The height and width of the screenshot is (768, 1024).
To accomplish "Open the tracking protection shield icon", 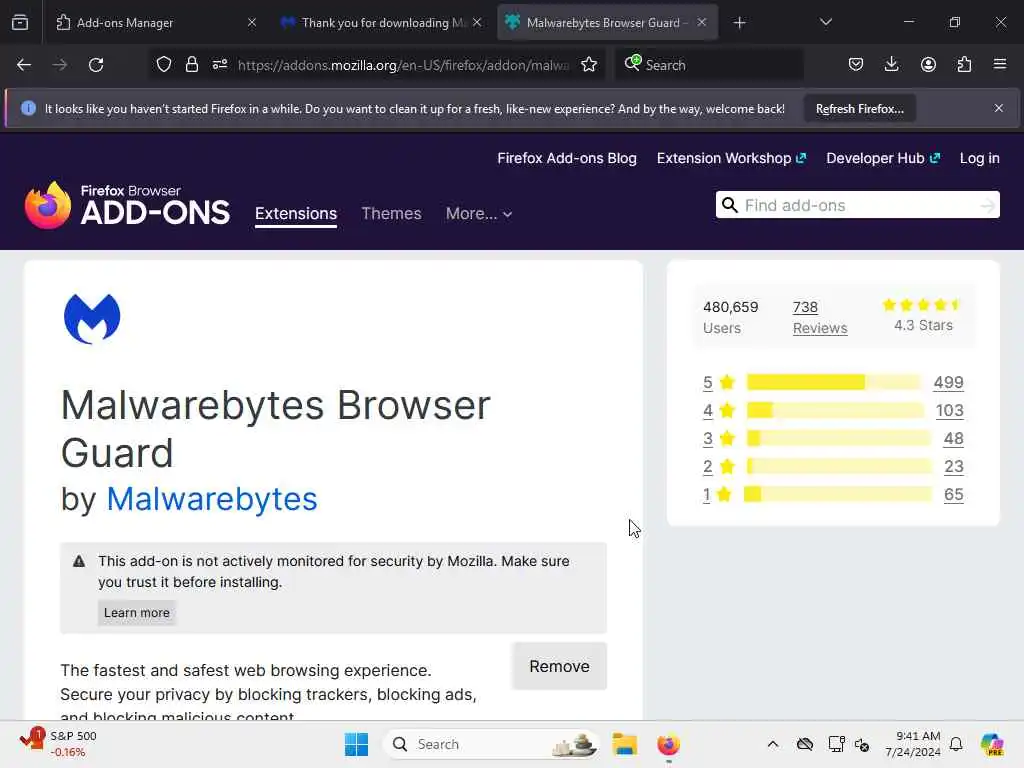I will click(x=164, y=64).
